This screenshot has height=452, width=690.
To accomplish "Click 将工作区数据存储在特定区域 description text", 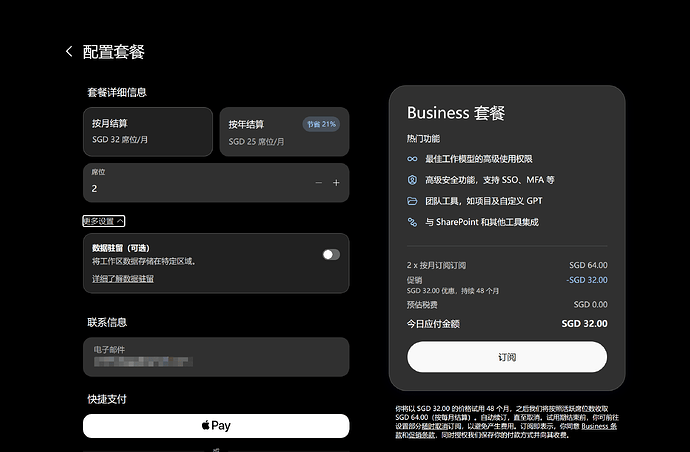I will coord(144,261).
